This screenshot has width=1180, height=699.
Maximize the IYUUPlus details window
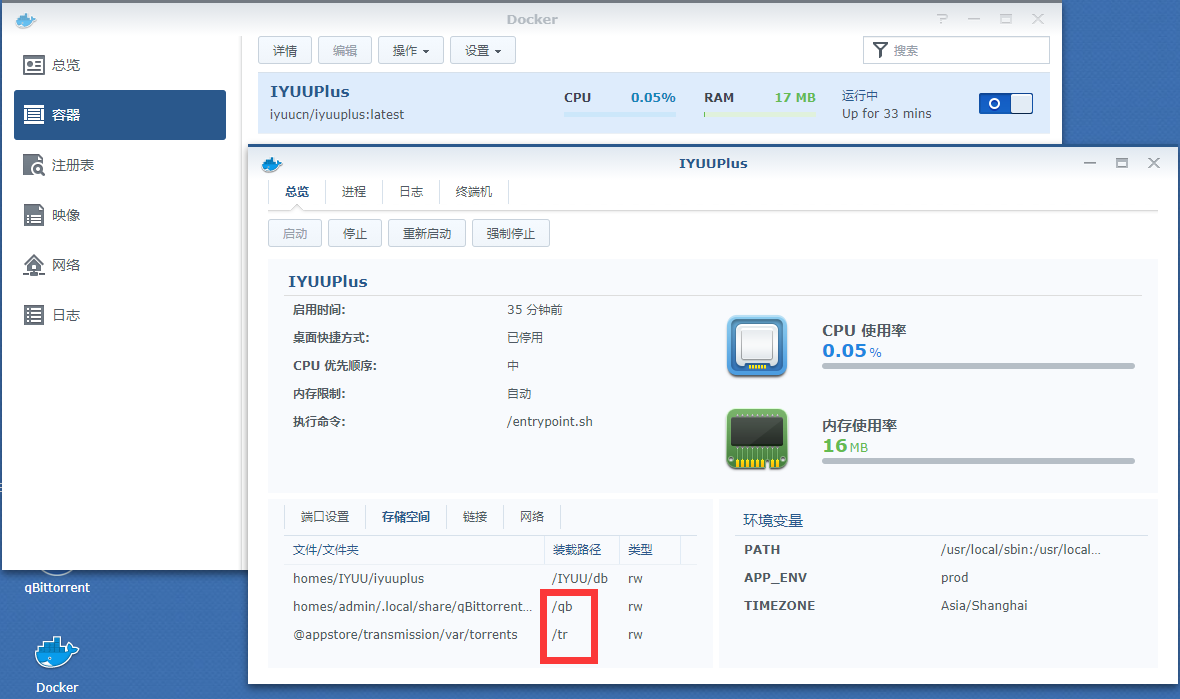click(x=1122, y=163)
